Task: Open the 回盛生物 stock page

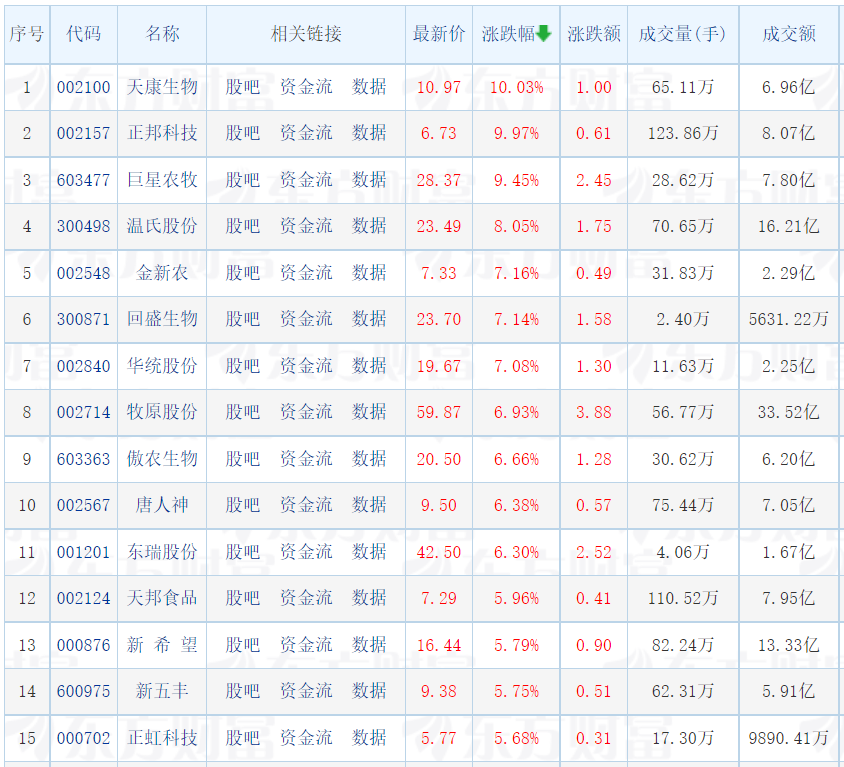Action: pos(162,319)
